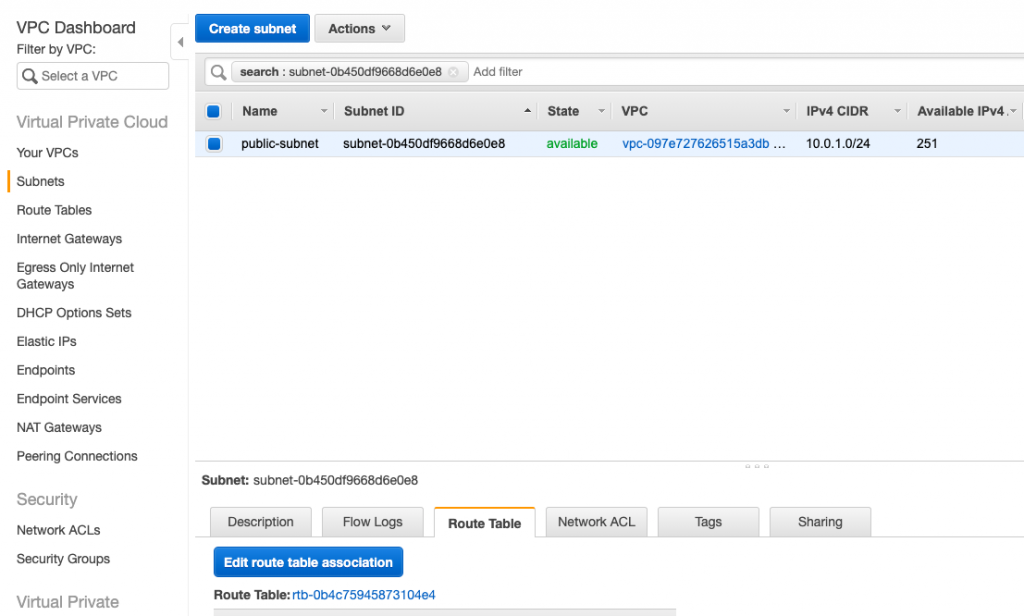Open Peering Connections in the sidebar

coord(77,457)
